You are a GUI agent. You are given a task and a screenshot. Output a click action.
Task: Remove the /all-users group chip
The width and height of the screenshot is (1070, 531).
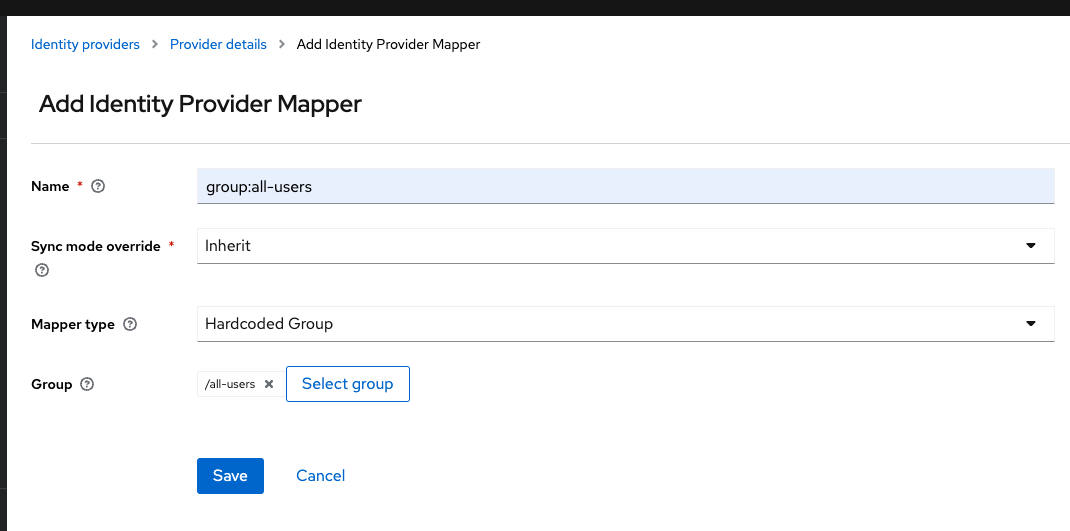click(x=269, y=384)
